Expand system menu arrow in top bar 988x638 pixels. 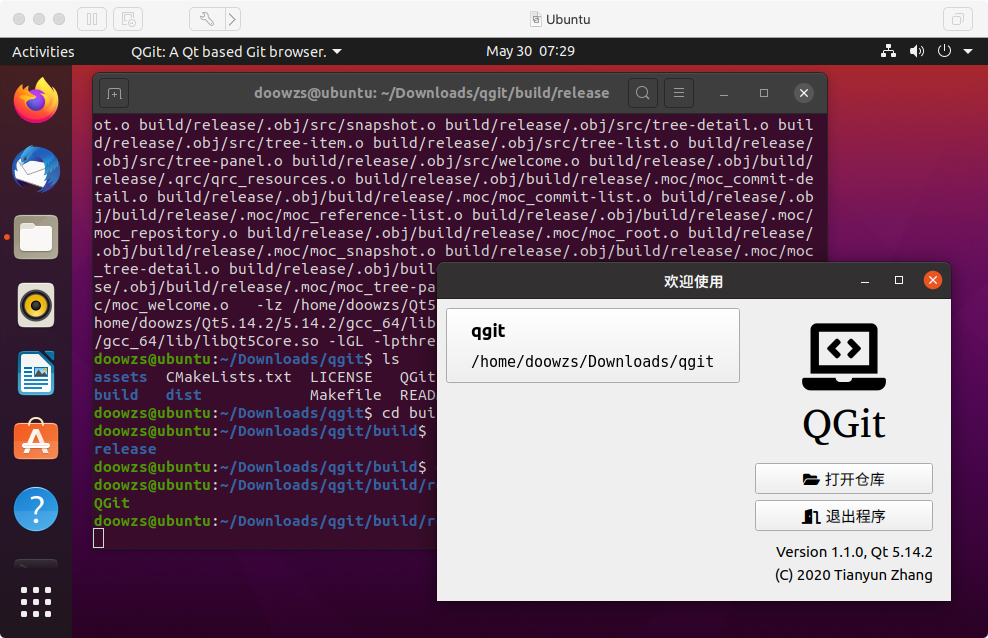click(x=968, y=52)
